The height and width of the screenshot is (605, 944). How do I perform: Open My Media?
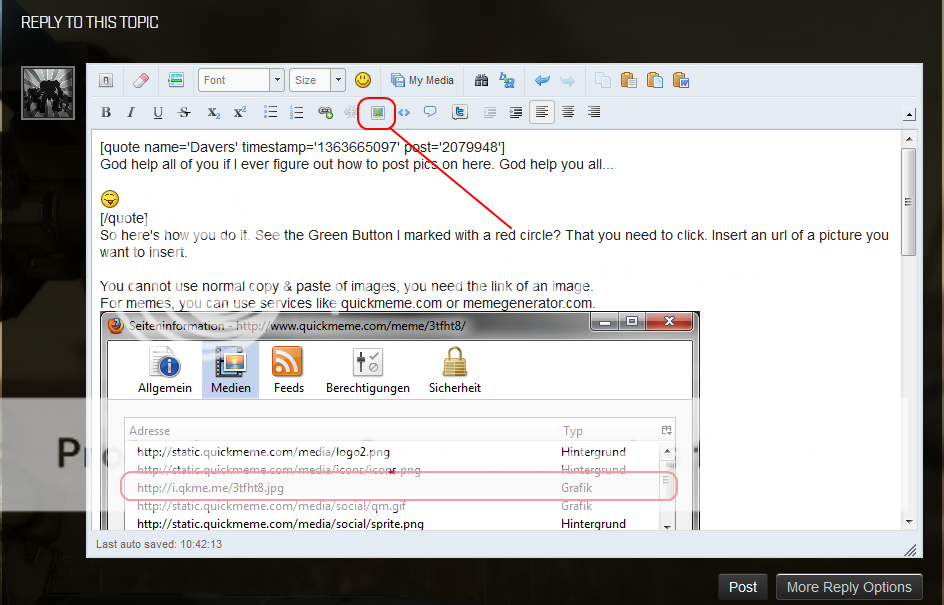422,80
